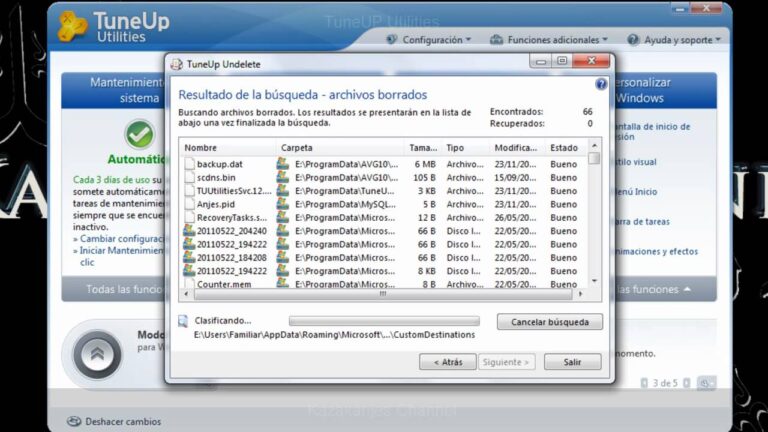Click the horizontal scrollbar left arrow

point(186,294)
